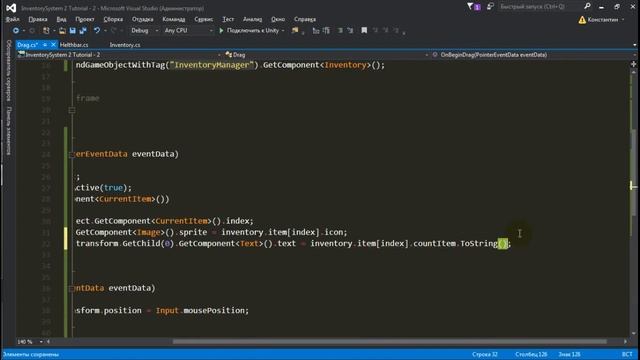Viewport: 640px width, 360px height.
Task: Click the Navigate Backward arrow icon
Action: (16, 31)
